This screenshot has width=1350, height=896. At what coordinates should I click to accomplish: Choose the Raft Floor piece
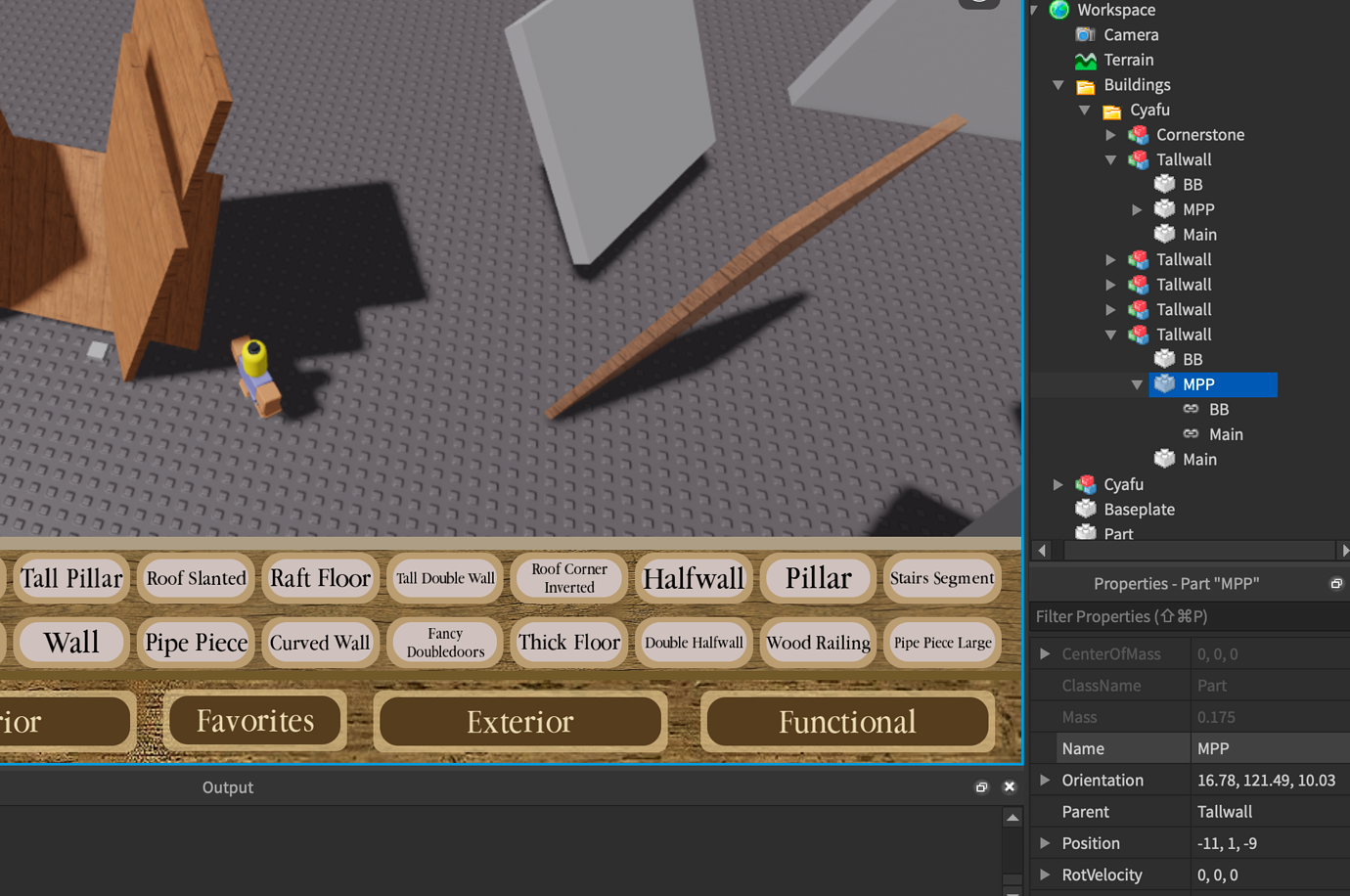pyautogui.click(x=320, y=578)
